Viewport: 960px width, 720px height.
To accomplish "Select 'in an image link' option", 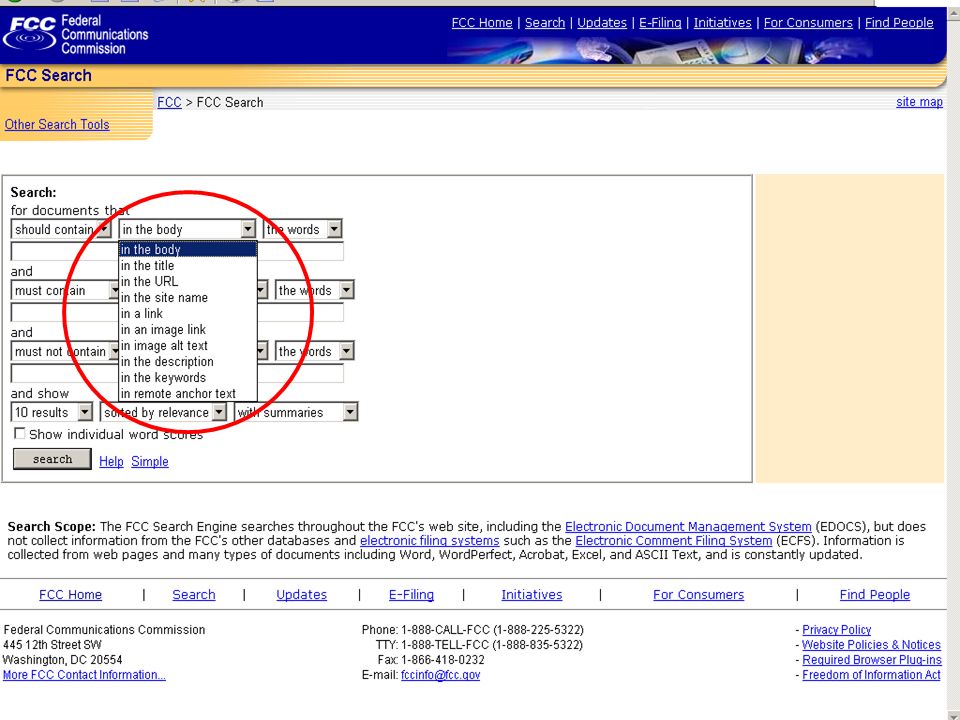I will coord(187,329).
